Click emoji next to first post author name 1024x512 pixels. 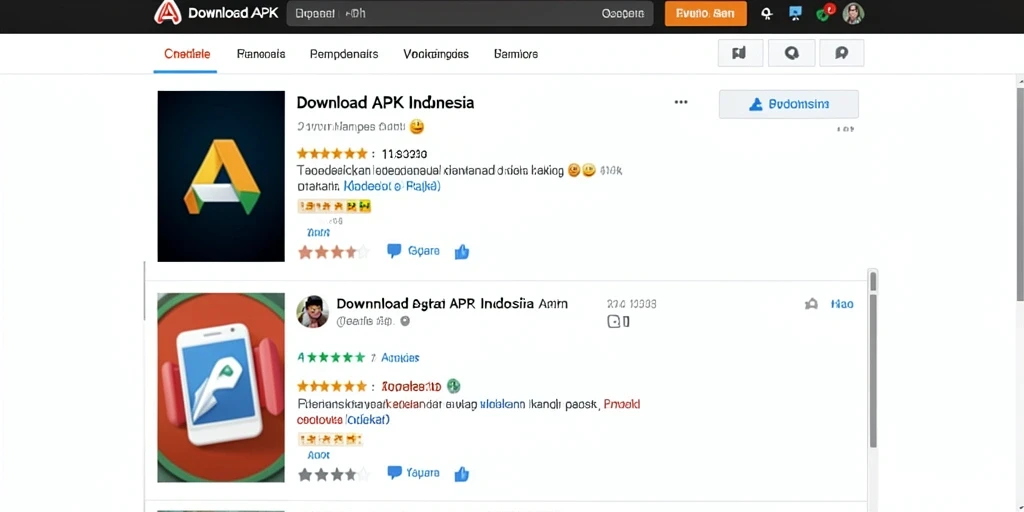(417, 126)
